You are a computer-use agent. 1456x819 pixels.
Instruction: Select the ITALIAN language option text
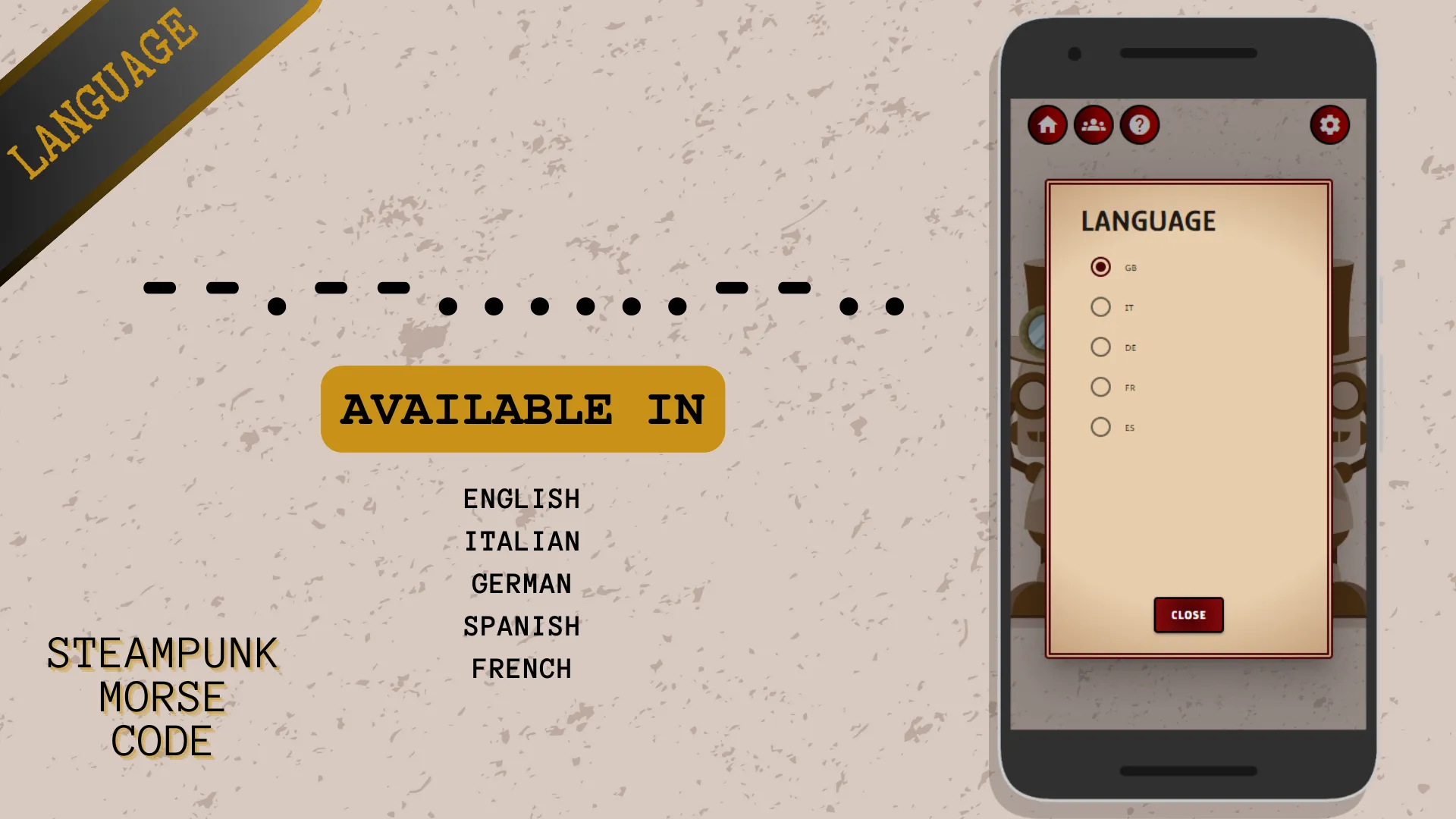coord(1127,307)
